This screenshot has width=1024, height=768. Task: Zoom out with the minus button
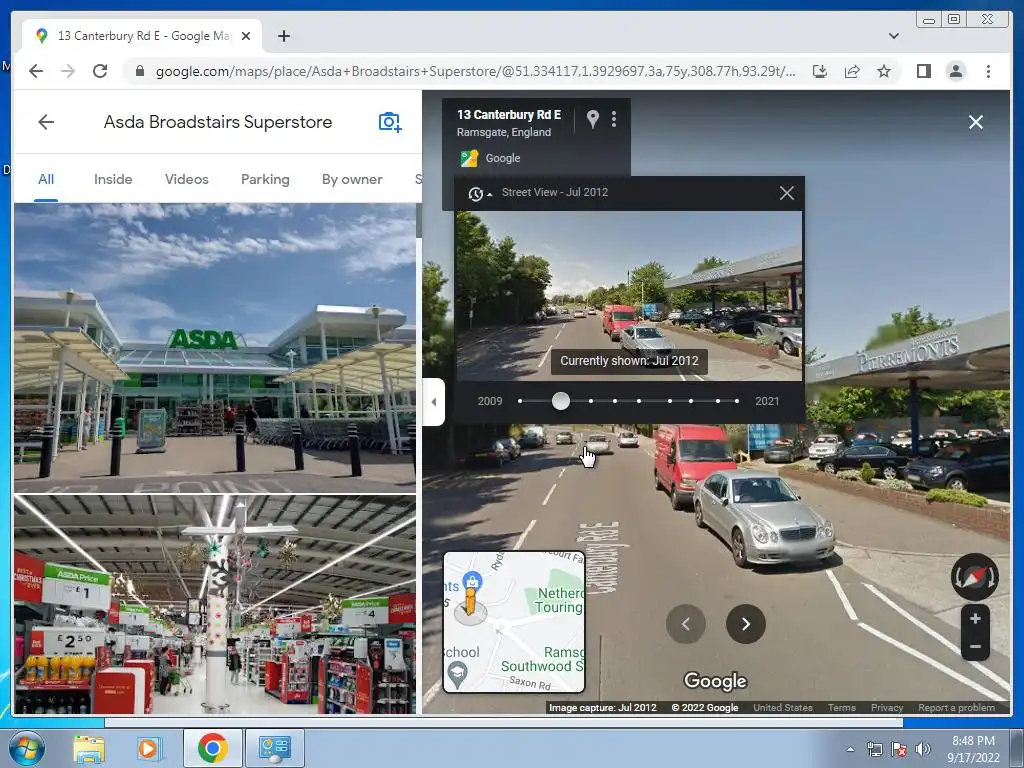click(x=975, y=647)
